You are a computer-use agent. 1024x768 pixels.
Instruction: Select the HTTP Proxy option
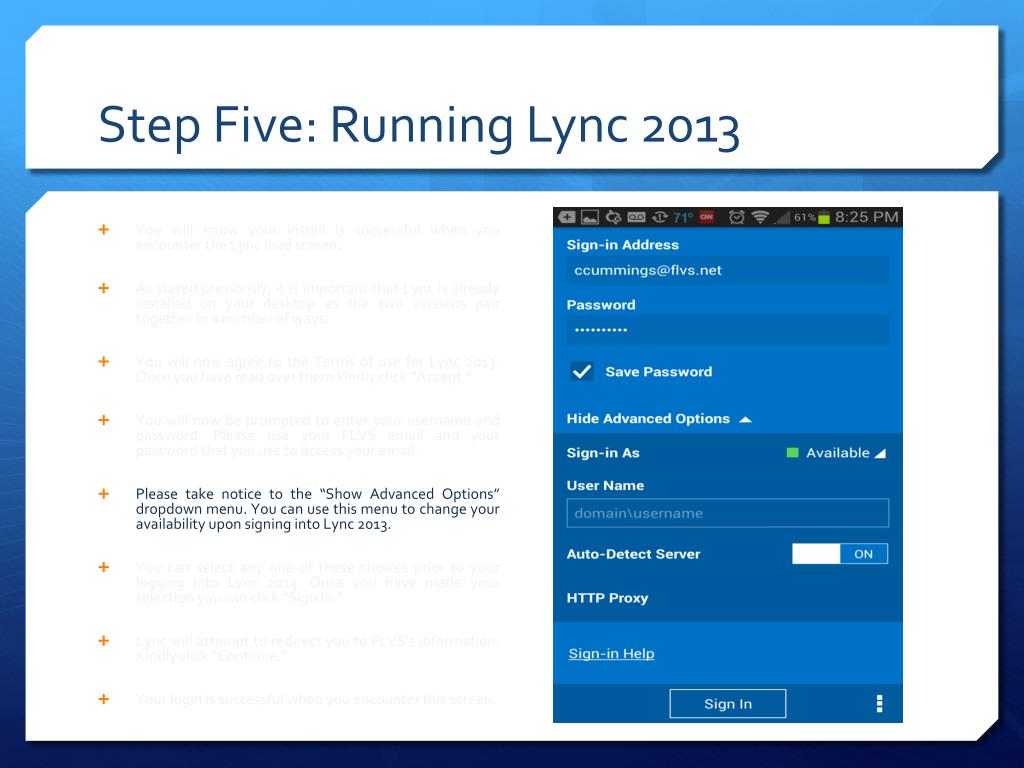tap(607, 598)
